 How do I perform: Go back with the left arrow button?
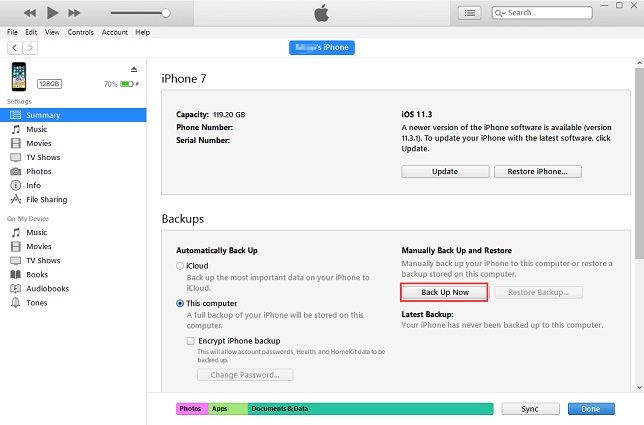[x=15, y=48]
